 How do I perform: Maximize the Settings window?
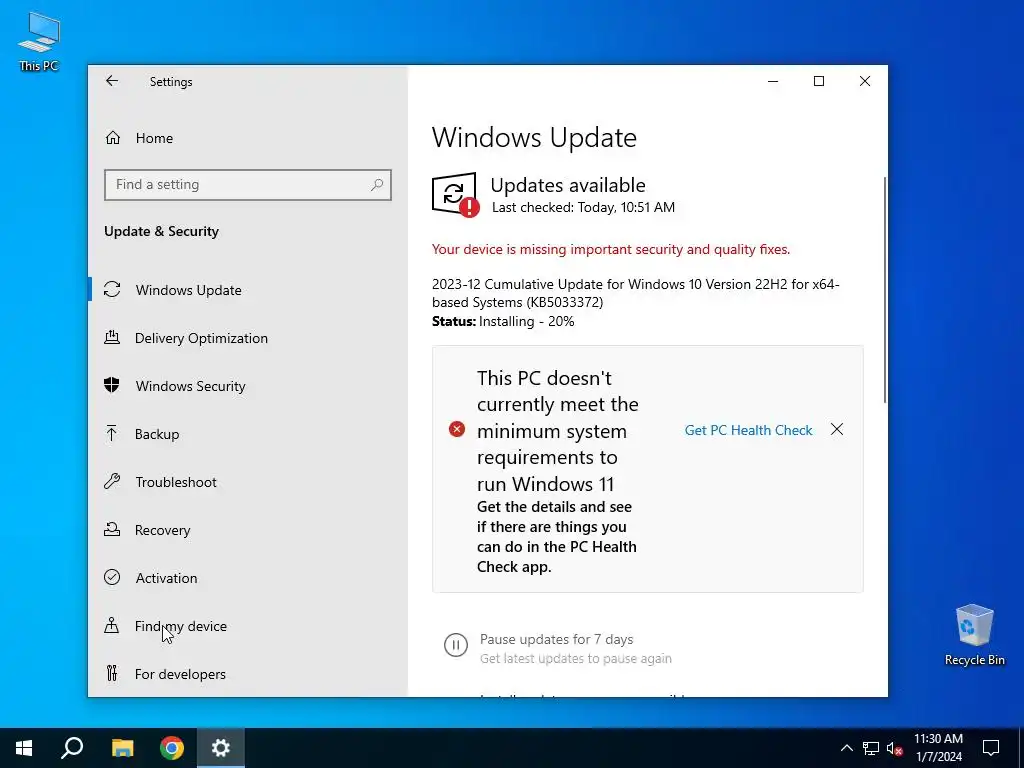pos(818,81)
